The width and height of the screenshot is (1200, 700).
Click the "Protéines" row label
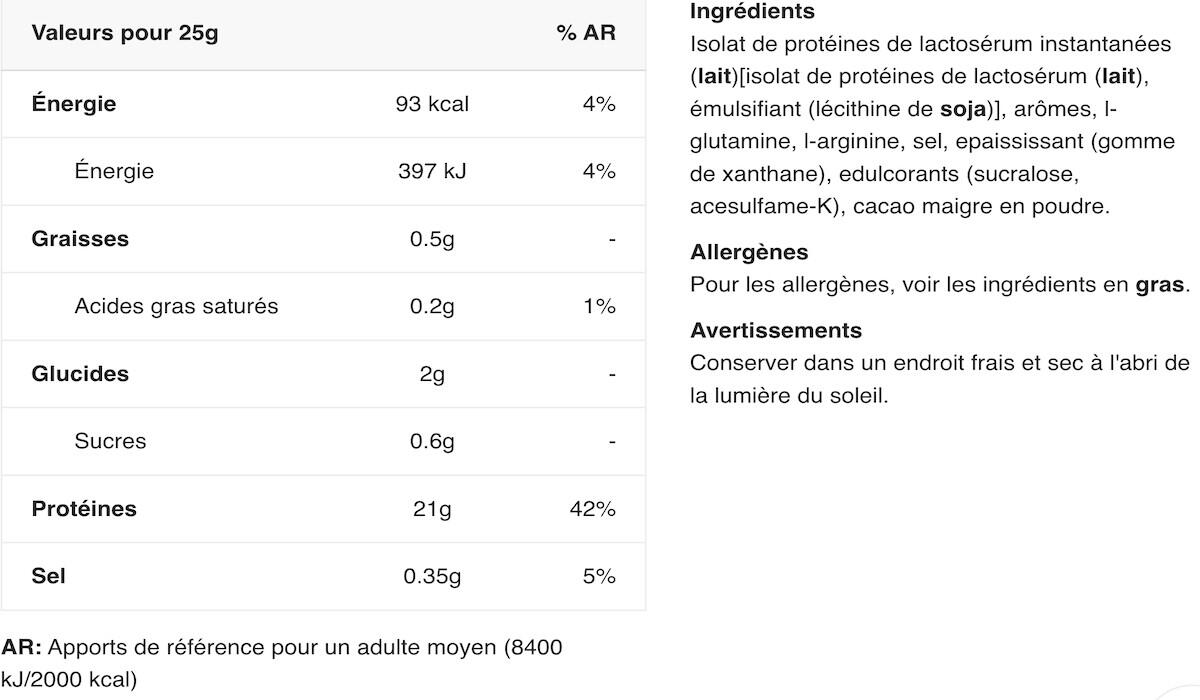pos(84,509)
